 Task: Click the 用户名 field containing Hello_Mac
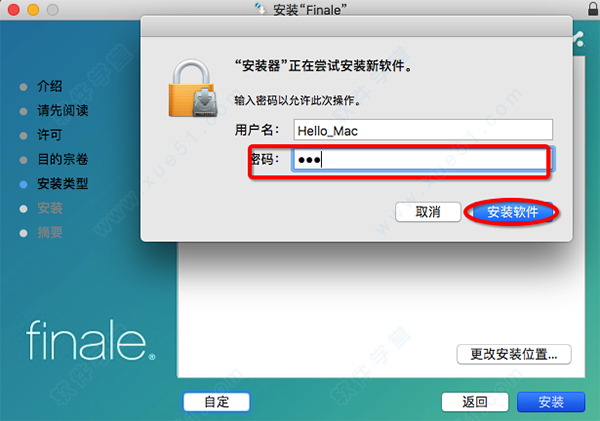click(x=423, y=130)
